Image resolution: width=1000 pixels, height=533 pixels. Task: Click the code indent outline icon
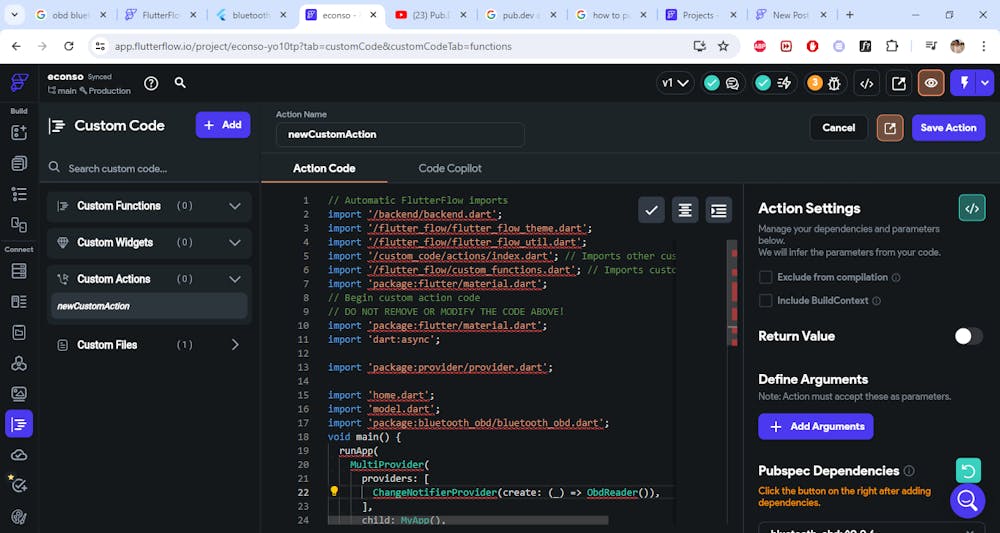719,210
